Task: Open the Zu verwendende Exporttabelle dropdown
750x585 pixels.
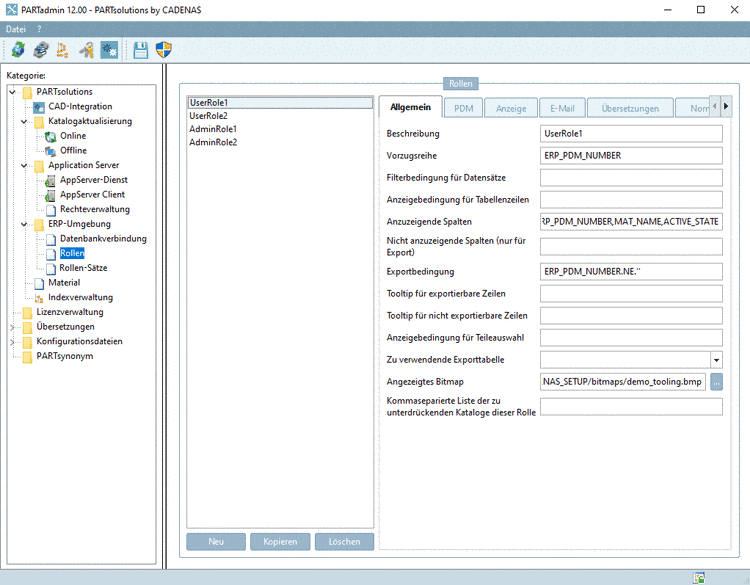Action: coord(716,360)
